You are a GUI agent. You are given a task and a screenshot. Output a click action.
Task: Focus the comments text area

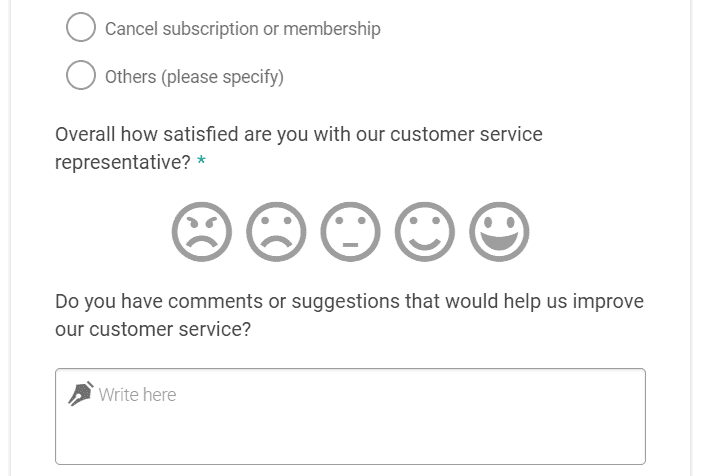[350, 416]
